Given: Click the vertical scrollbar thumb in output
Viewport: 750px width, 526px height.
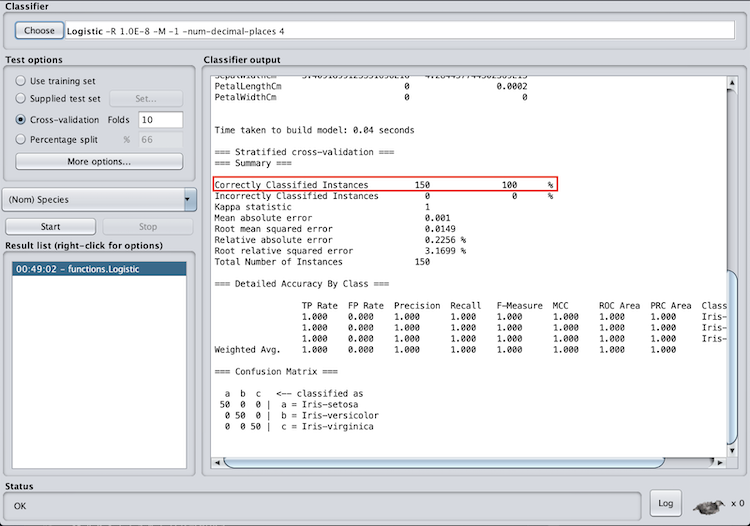Looking at the screenshot, I should [732, 357].
